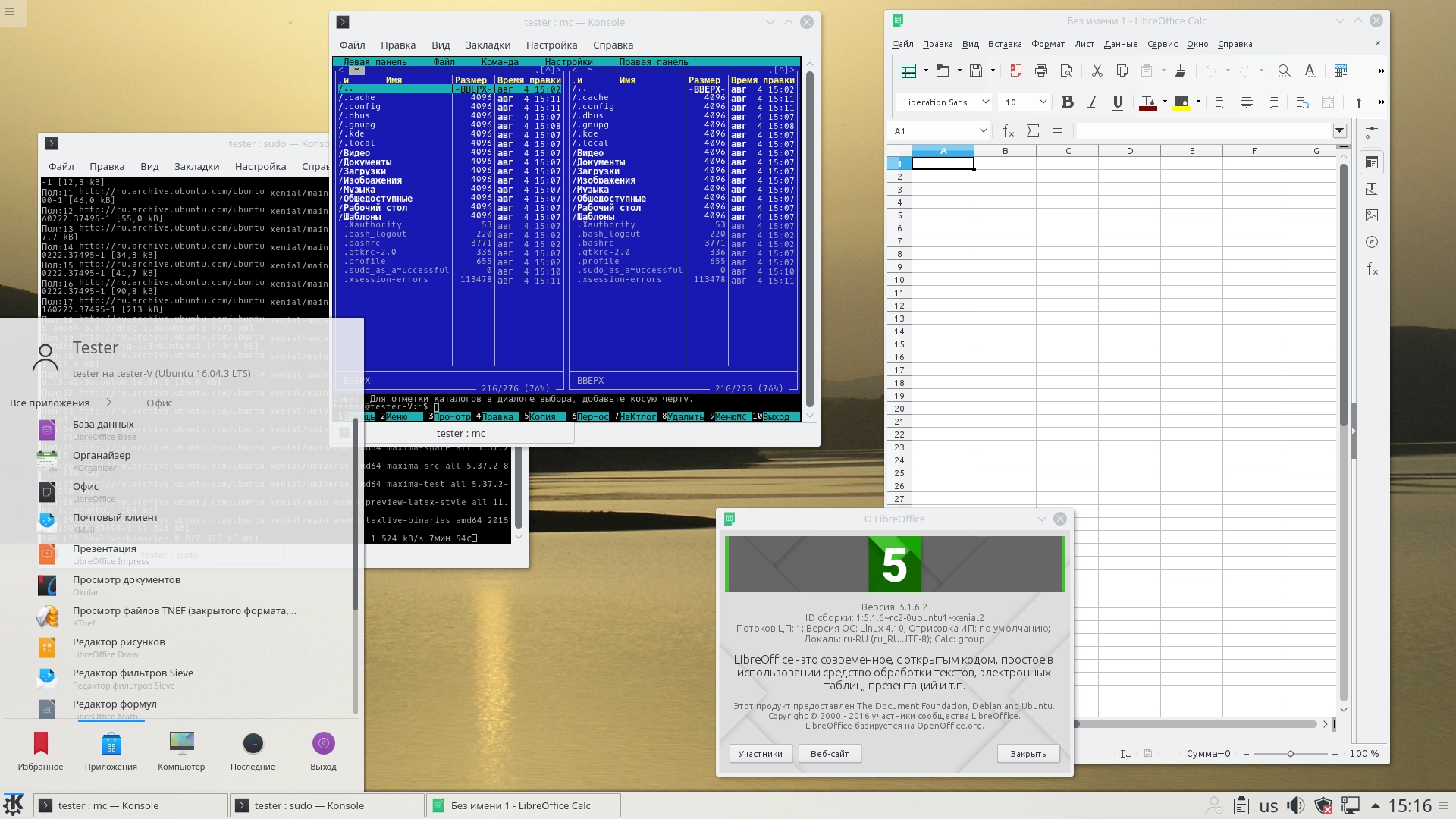Open the Function Wizard fx icon
Viewport: 1456px width, 819px height.
point(1008,131)
